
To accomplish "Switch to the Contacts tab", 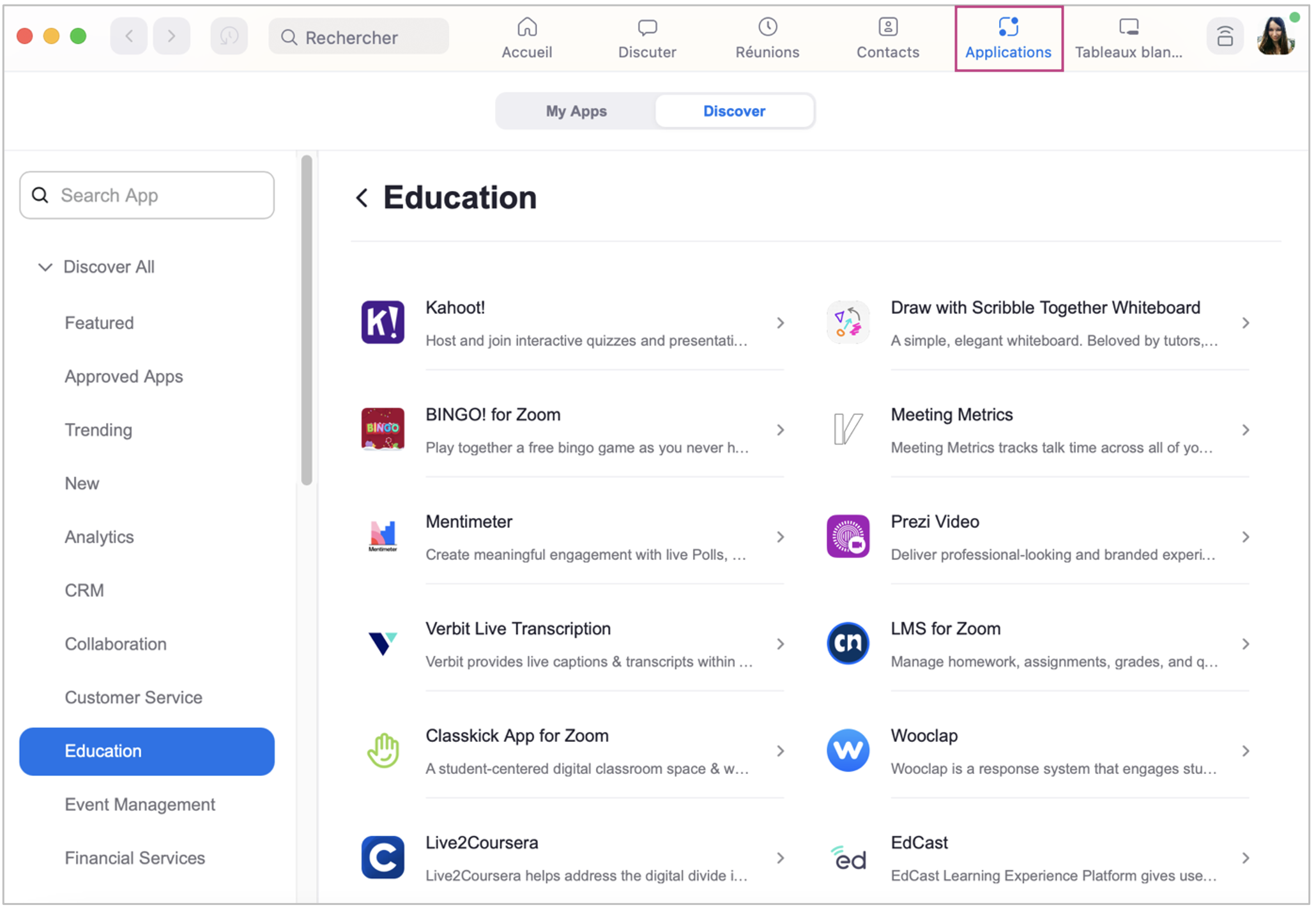I will (x=887, y=38).
